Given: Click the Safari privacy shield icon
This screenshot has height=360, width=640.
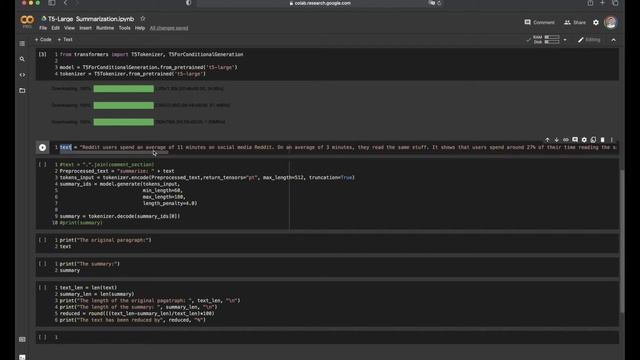Looking at the screenshot, I should (x=188, y=3).
